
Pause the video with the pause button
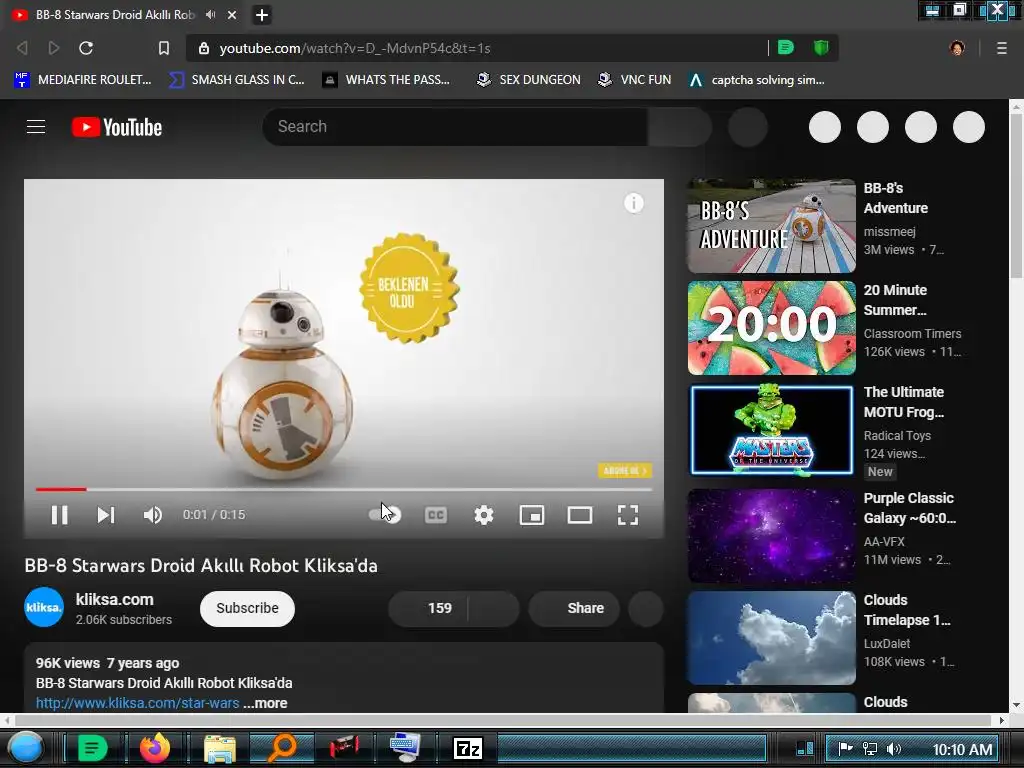[59, 515]
